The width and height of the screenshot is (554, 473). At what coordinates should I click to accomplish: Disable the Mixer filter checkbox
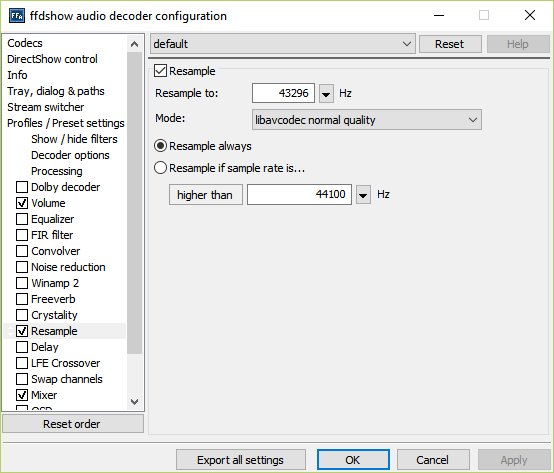click(22, 395)
